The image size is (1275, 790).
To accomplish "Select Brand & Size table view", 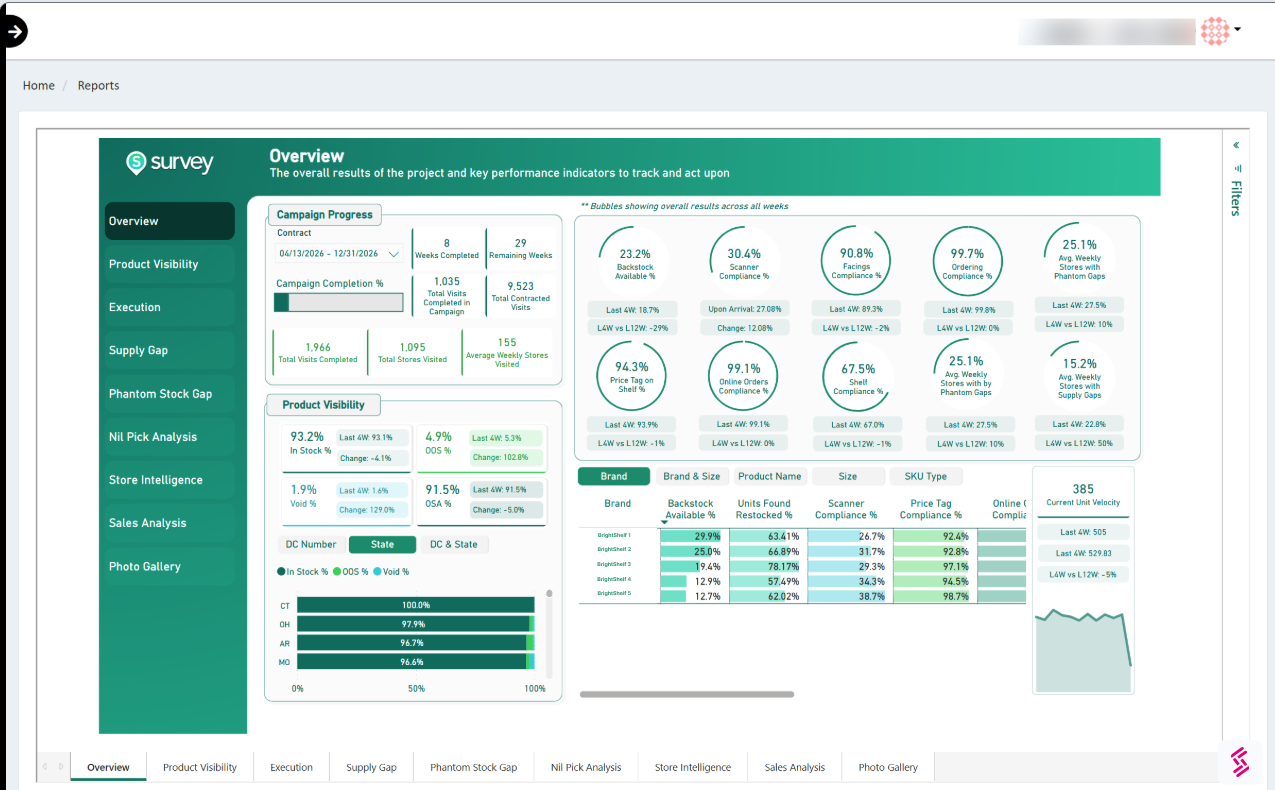I will (x=691, y=476).
